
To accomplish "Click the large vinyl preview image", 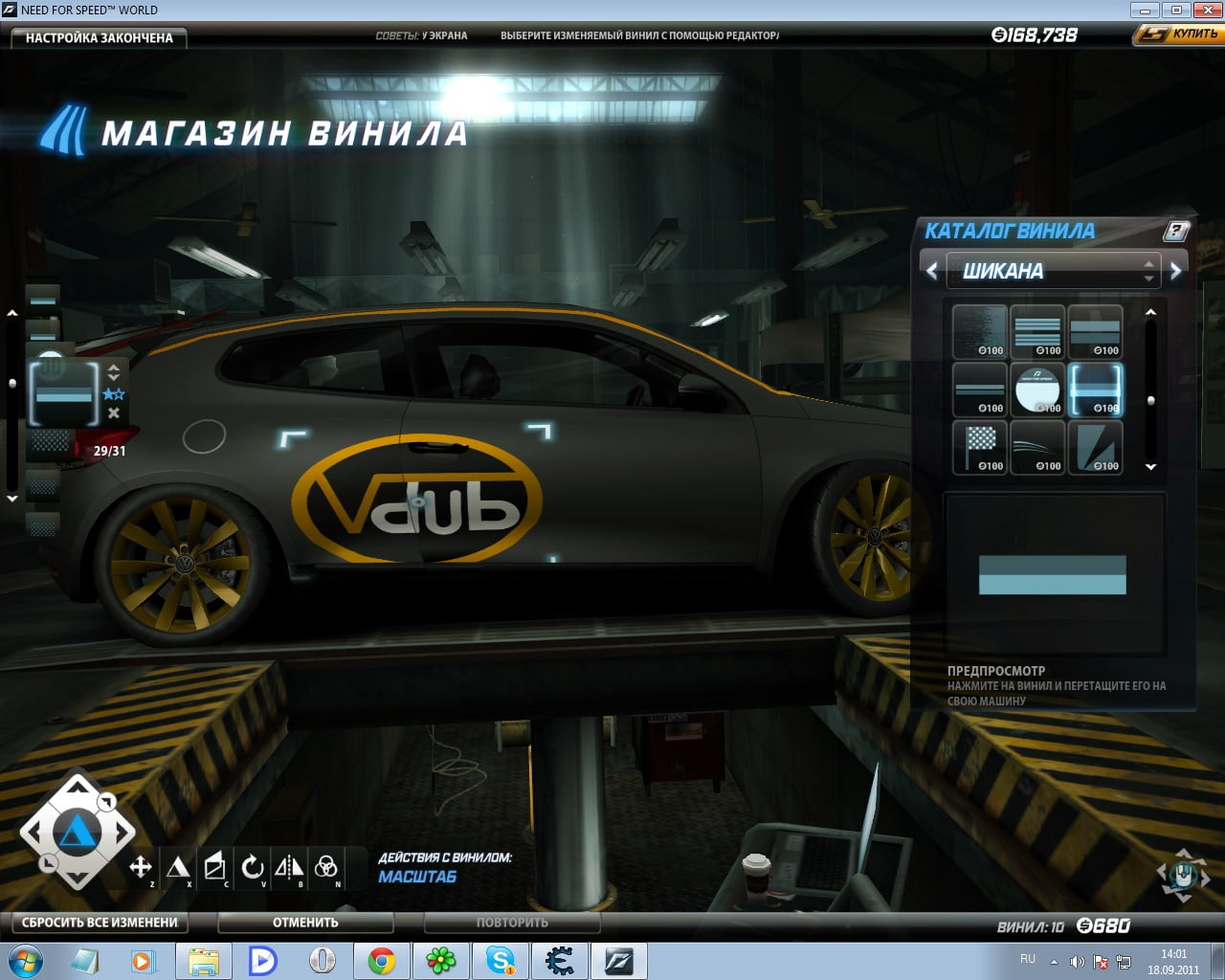I will (x=1053, y=574).
